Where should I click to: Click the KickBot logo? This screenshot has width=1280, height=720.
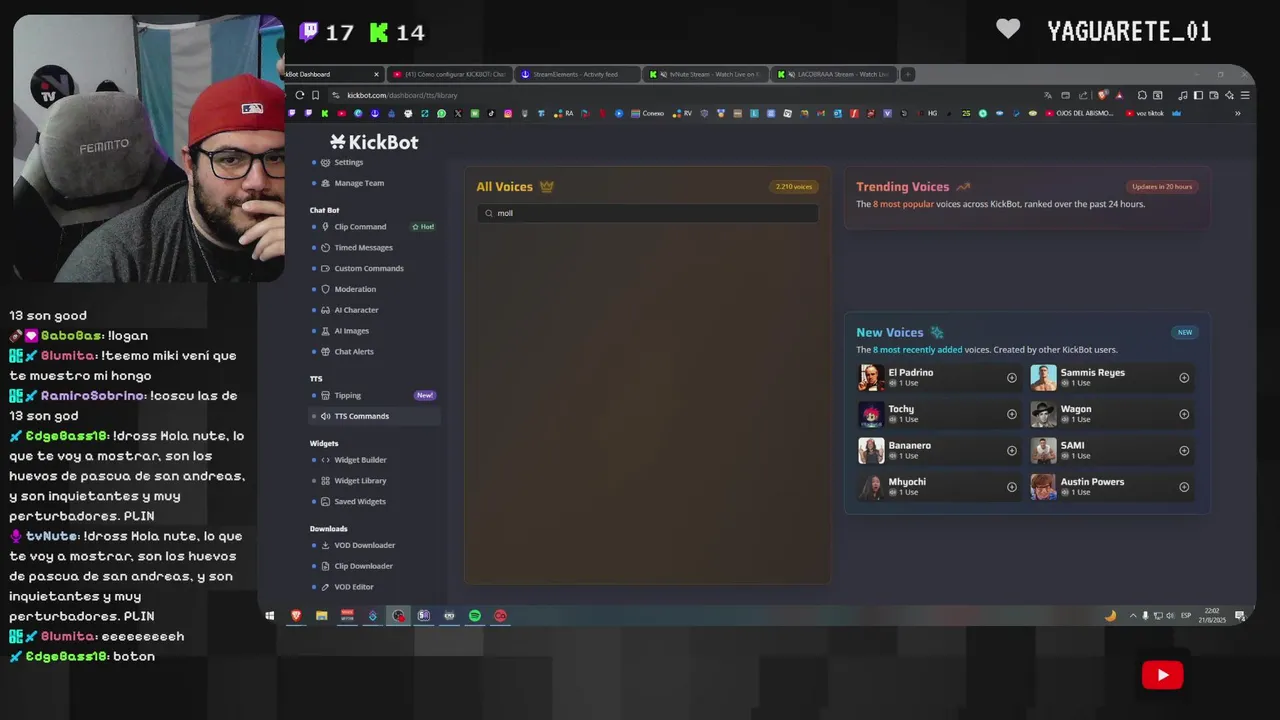(374, 142)
